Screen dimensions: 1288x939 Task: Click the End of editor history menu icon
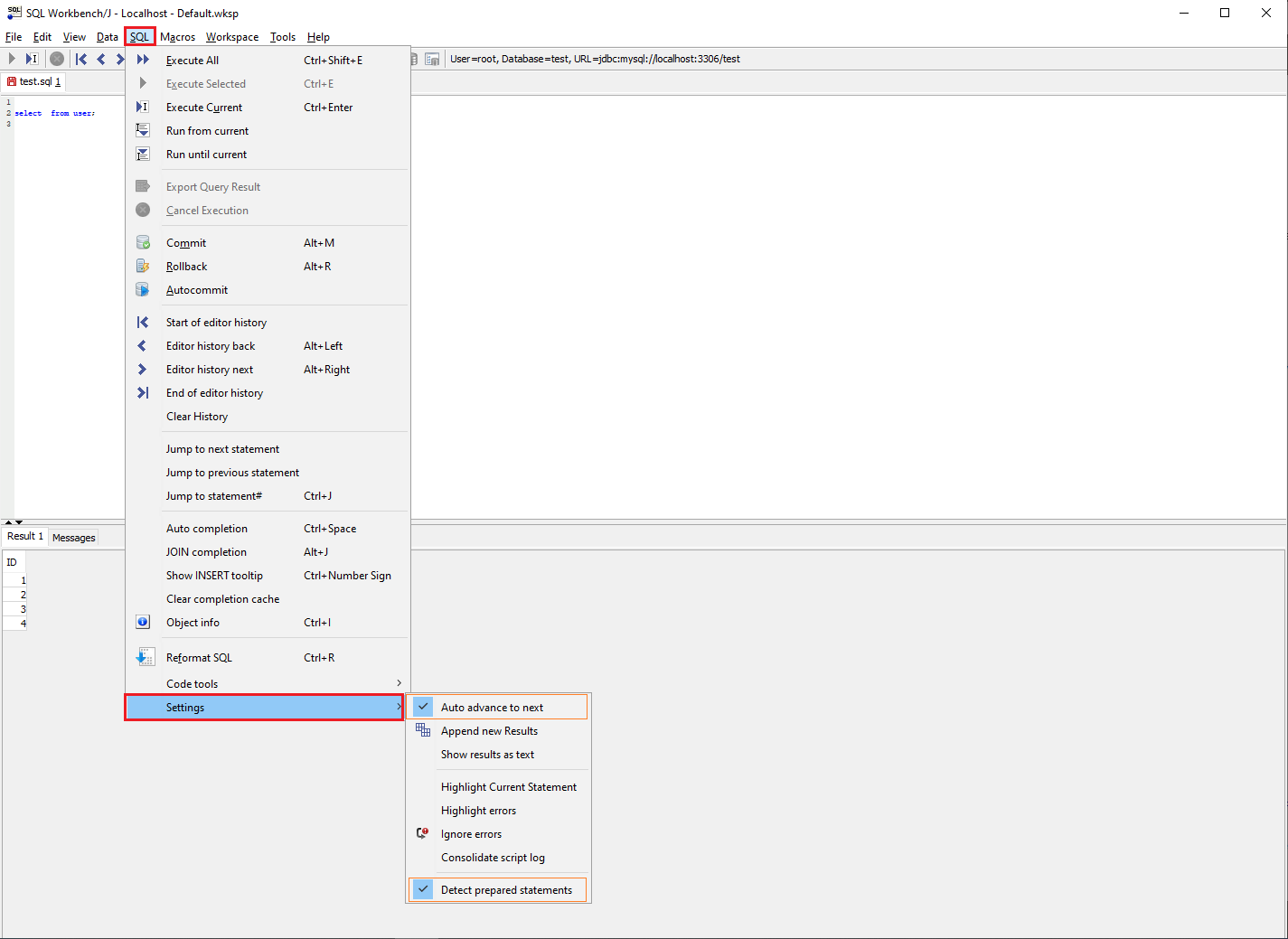(x=143, y=392)
